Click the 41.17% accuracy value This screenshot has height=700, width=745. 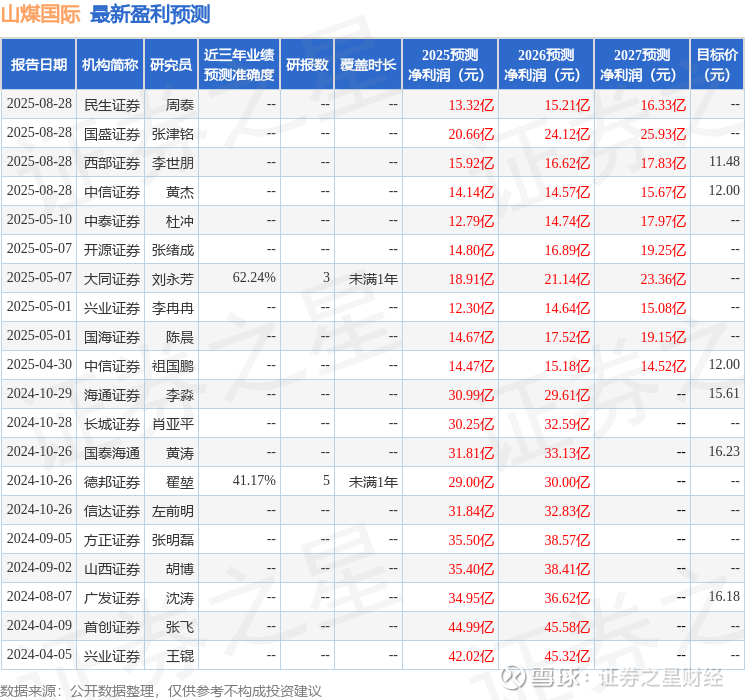tap(254, 480)
